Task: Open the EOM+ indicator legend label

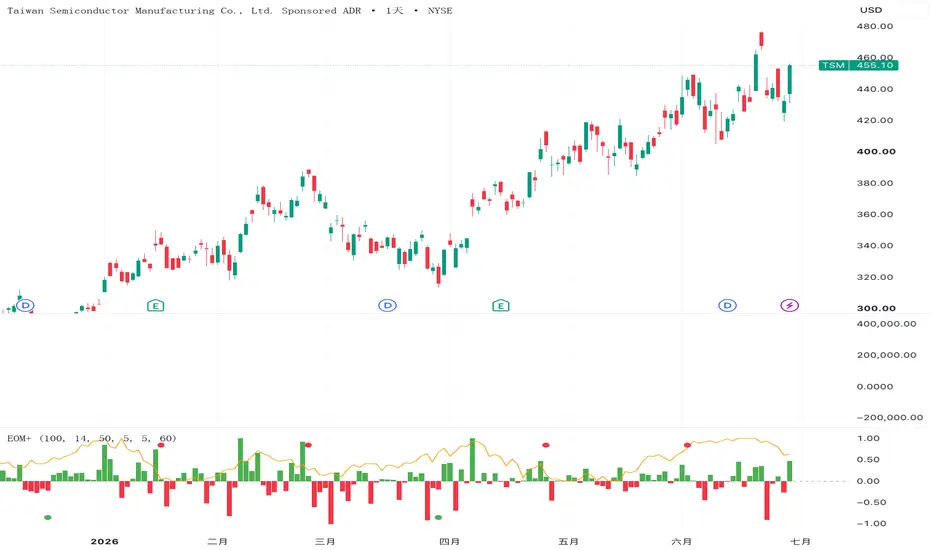Action: 92,438
